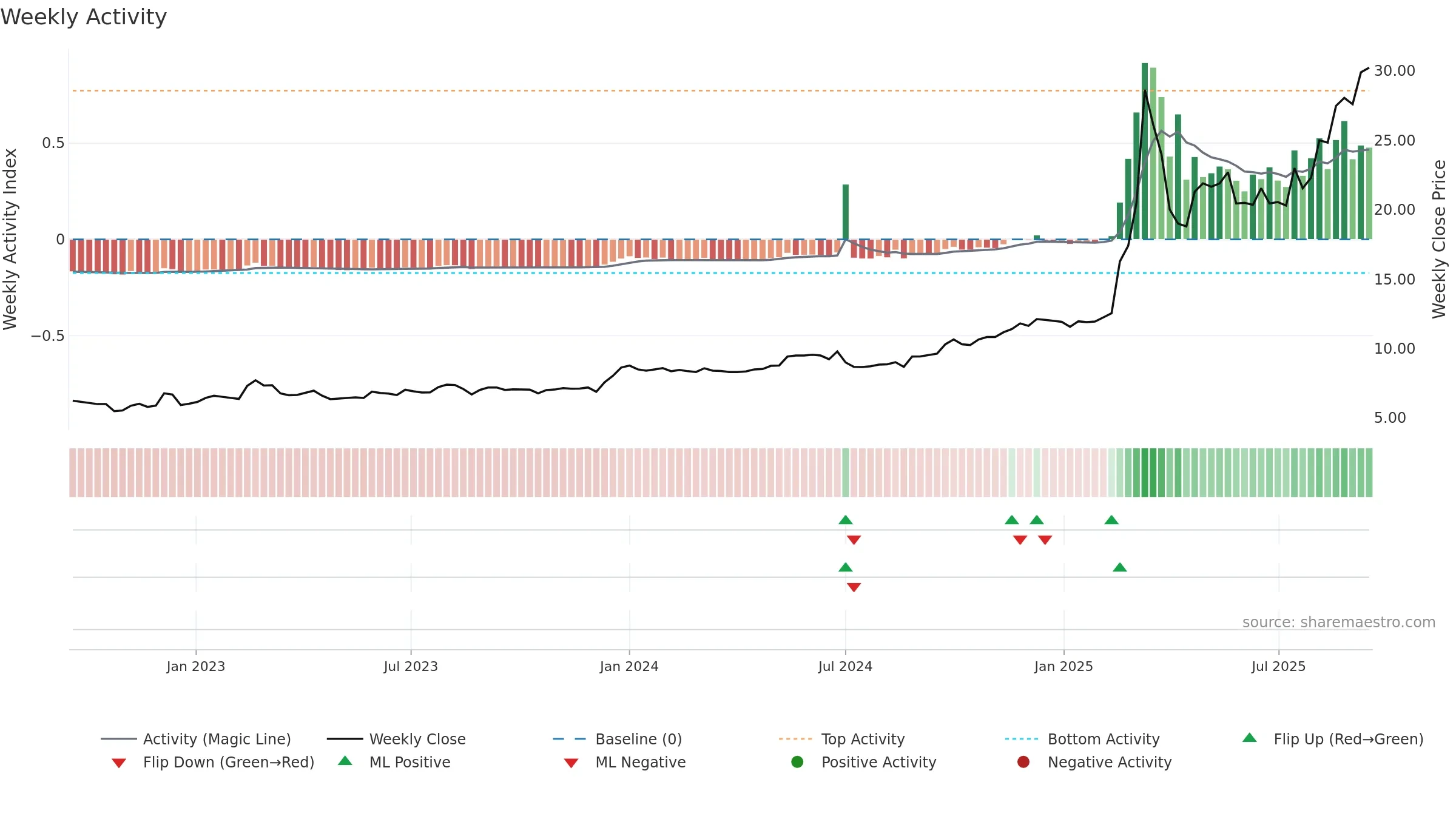Click the '0.5' activity axis tick
Viewport: 1456px width, 819px height.
[53, 143]
